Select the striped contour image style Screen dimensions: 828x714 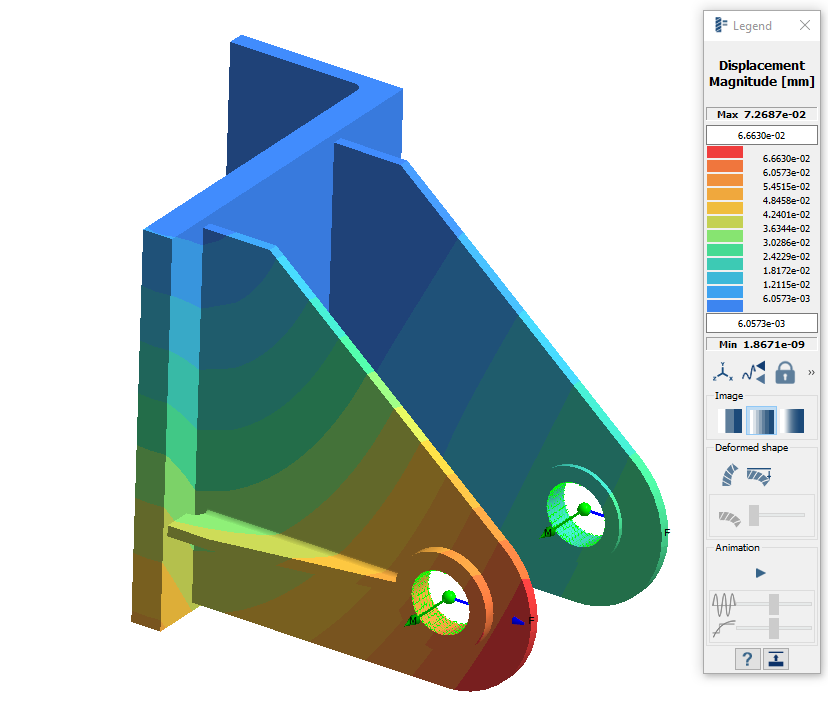(762, 420)
